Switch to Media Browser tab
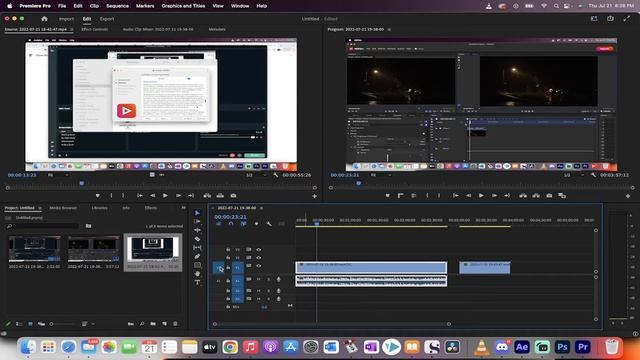 (63, 208)
